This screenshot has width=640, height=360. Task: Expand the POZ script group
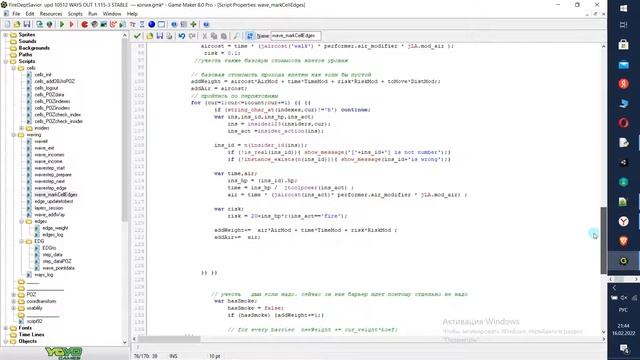(x=13, y=295)
